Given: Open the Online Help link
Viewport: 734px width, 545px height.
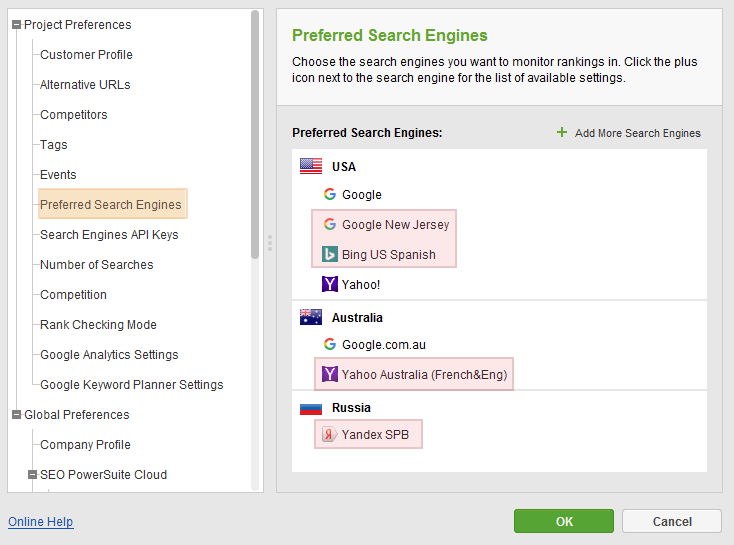Looking at the screenshot, I should click(x=41, y=522).
